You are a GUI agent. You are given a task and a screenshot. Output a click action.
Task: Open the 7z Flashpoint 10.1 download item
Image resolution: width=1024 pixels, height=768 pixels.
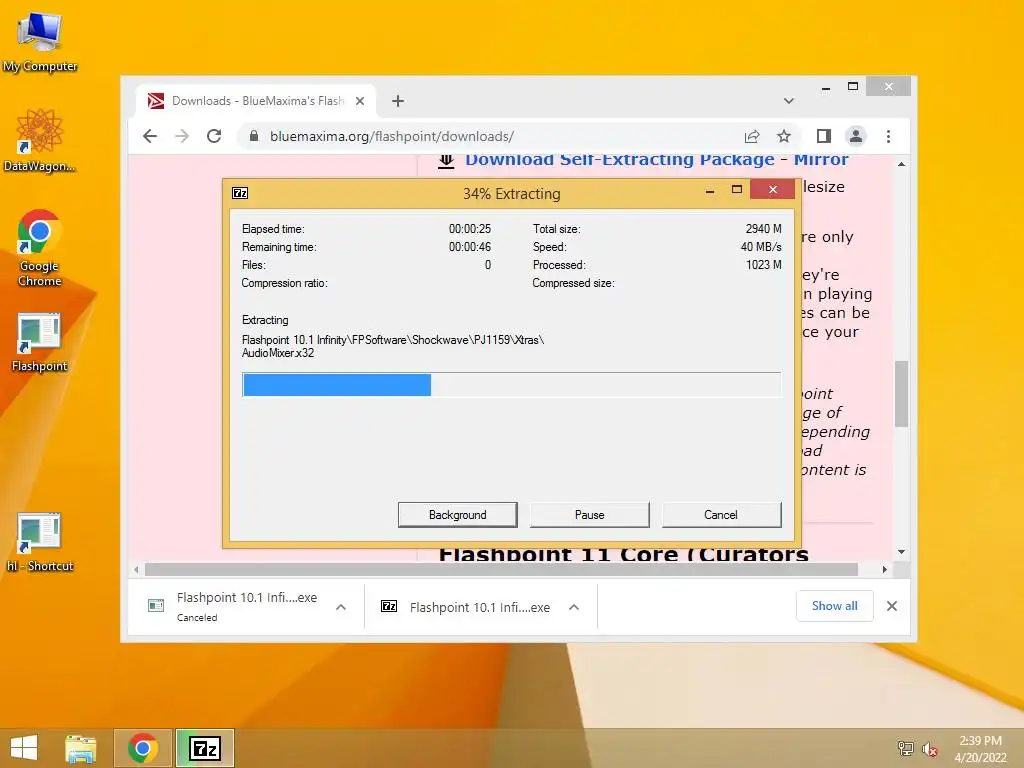466,607
